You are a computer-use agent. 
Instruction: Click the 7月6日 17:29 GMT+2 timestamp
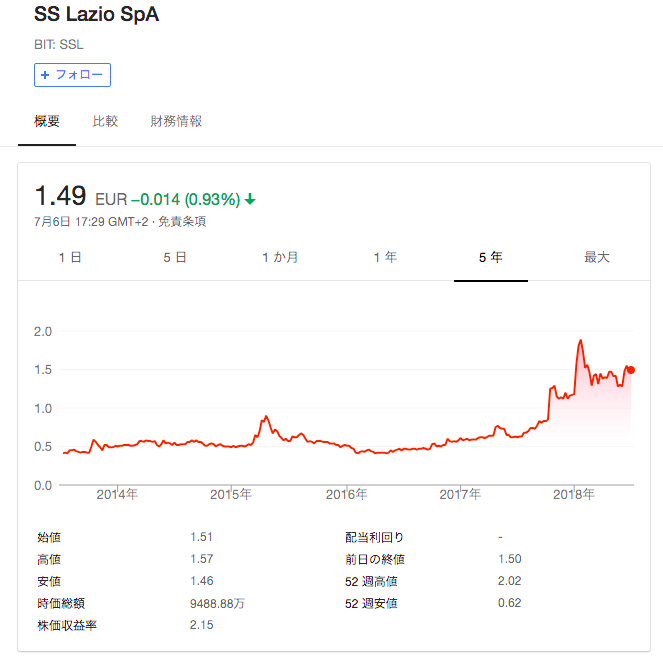click(x=91, y=221)
